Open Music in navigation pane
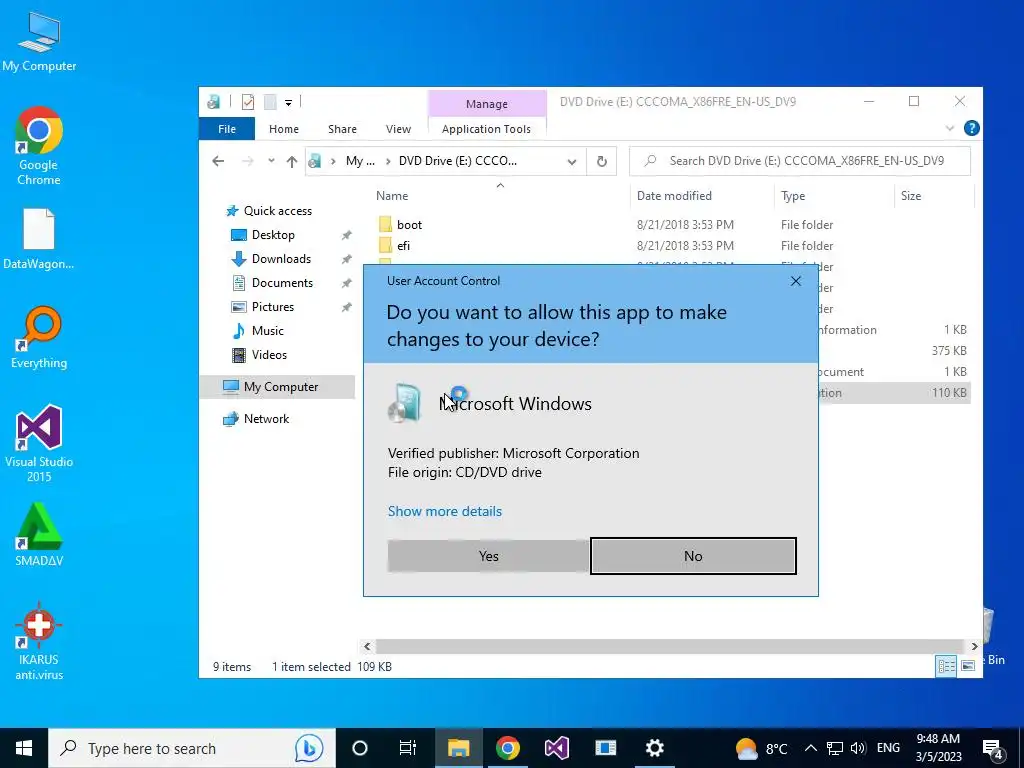 [x=268, y=331]
